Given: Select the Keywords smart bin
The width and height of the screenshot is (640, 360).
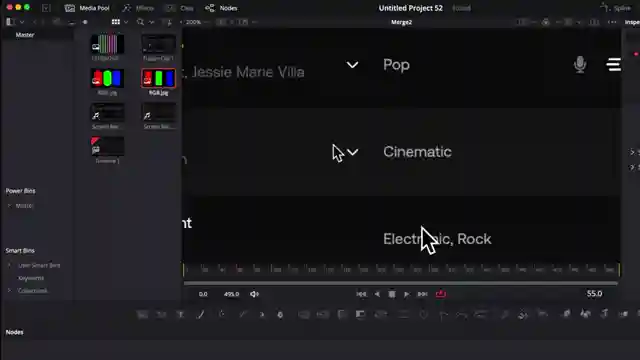Looking at the screenshot, I should tap(31, 278).
